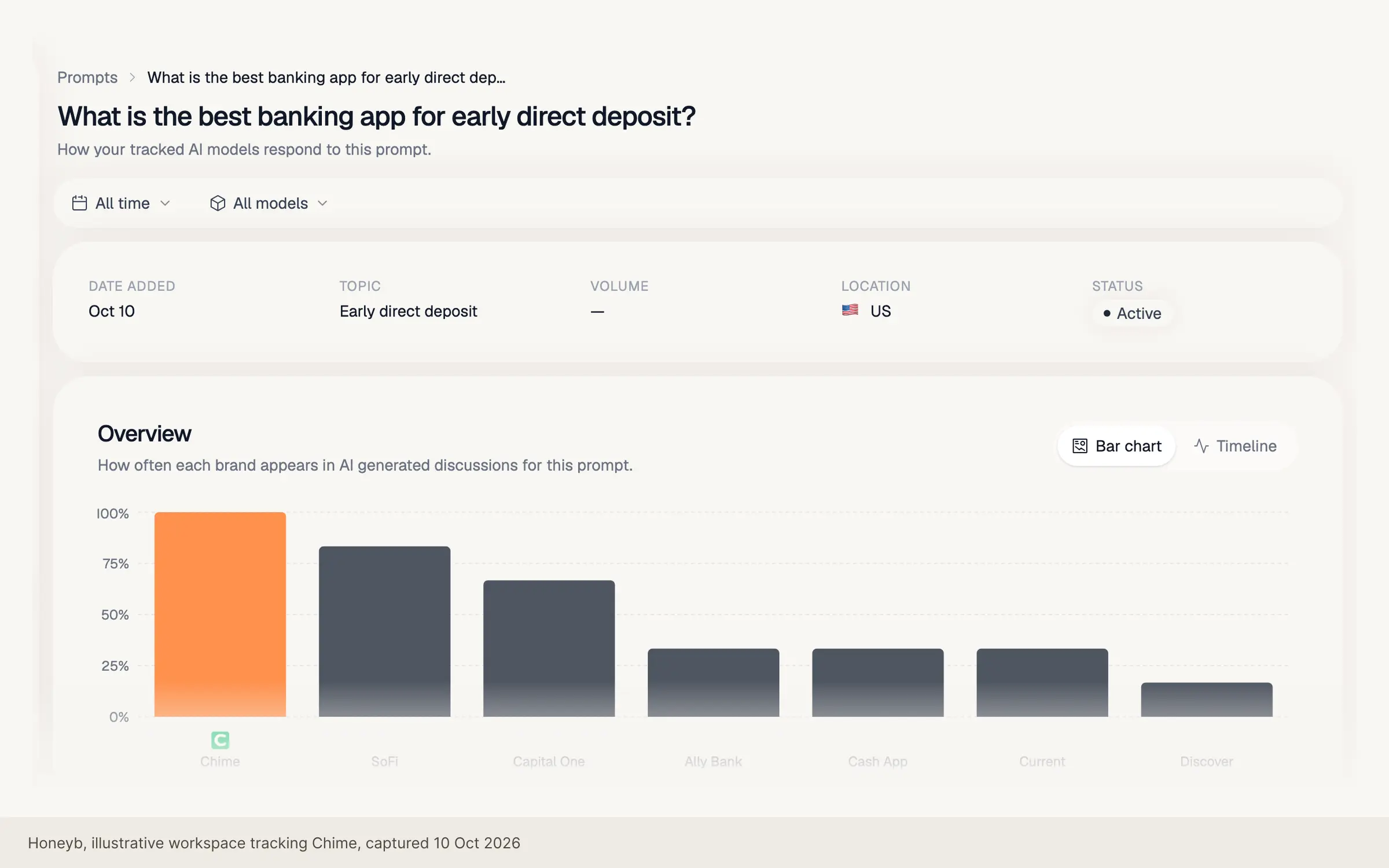The width and height of the screenshot is (1389, 868).
Task: Select the Discover bar in the chart
Action: click(1207, 700)
